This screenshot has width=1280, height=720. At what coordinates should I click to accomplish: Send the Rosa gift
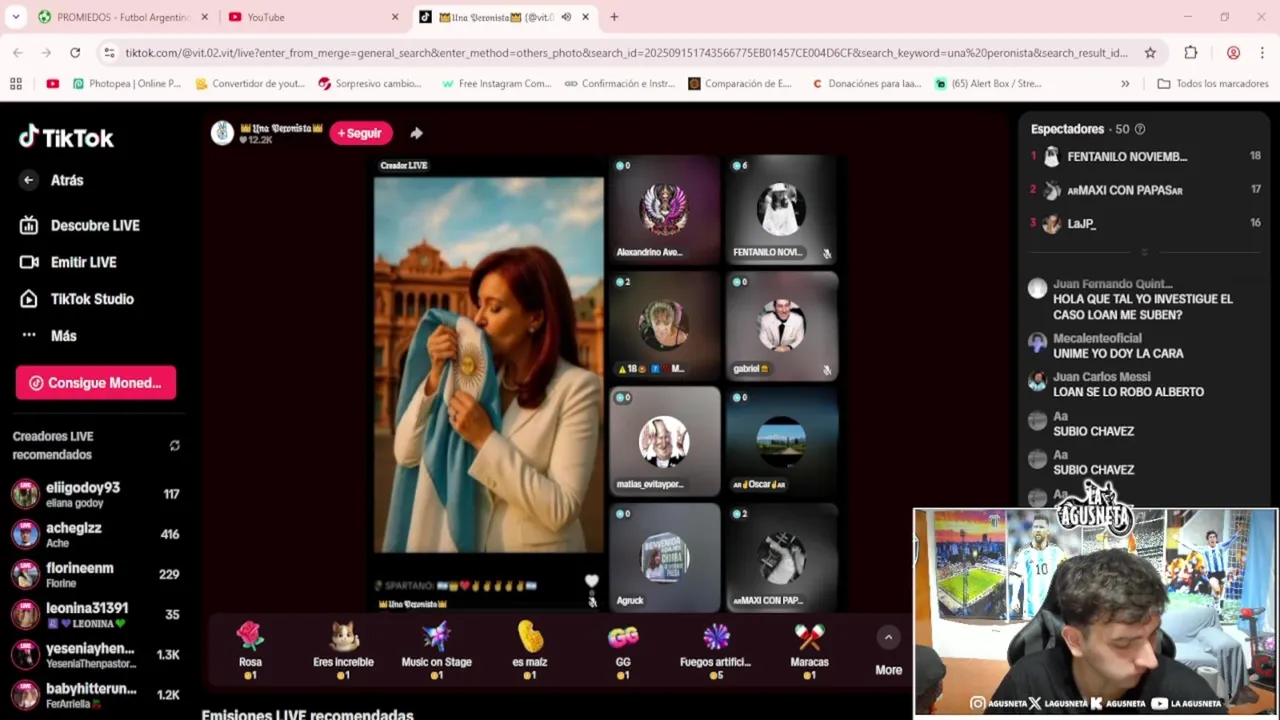click(250, 650)
